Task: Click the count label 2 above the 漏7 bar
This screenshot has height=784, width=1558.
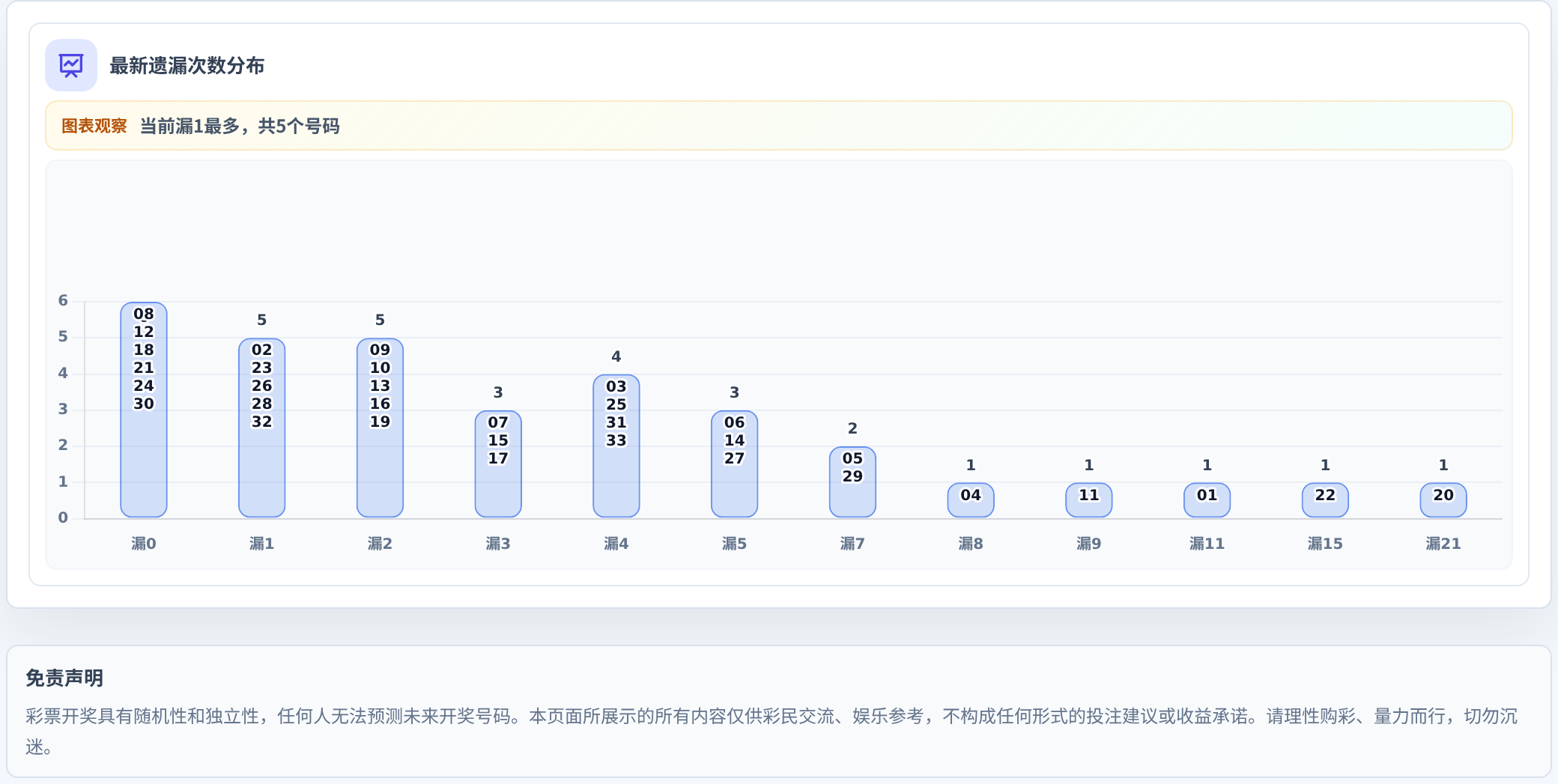Action: [852, 428]
